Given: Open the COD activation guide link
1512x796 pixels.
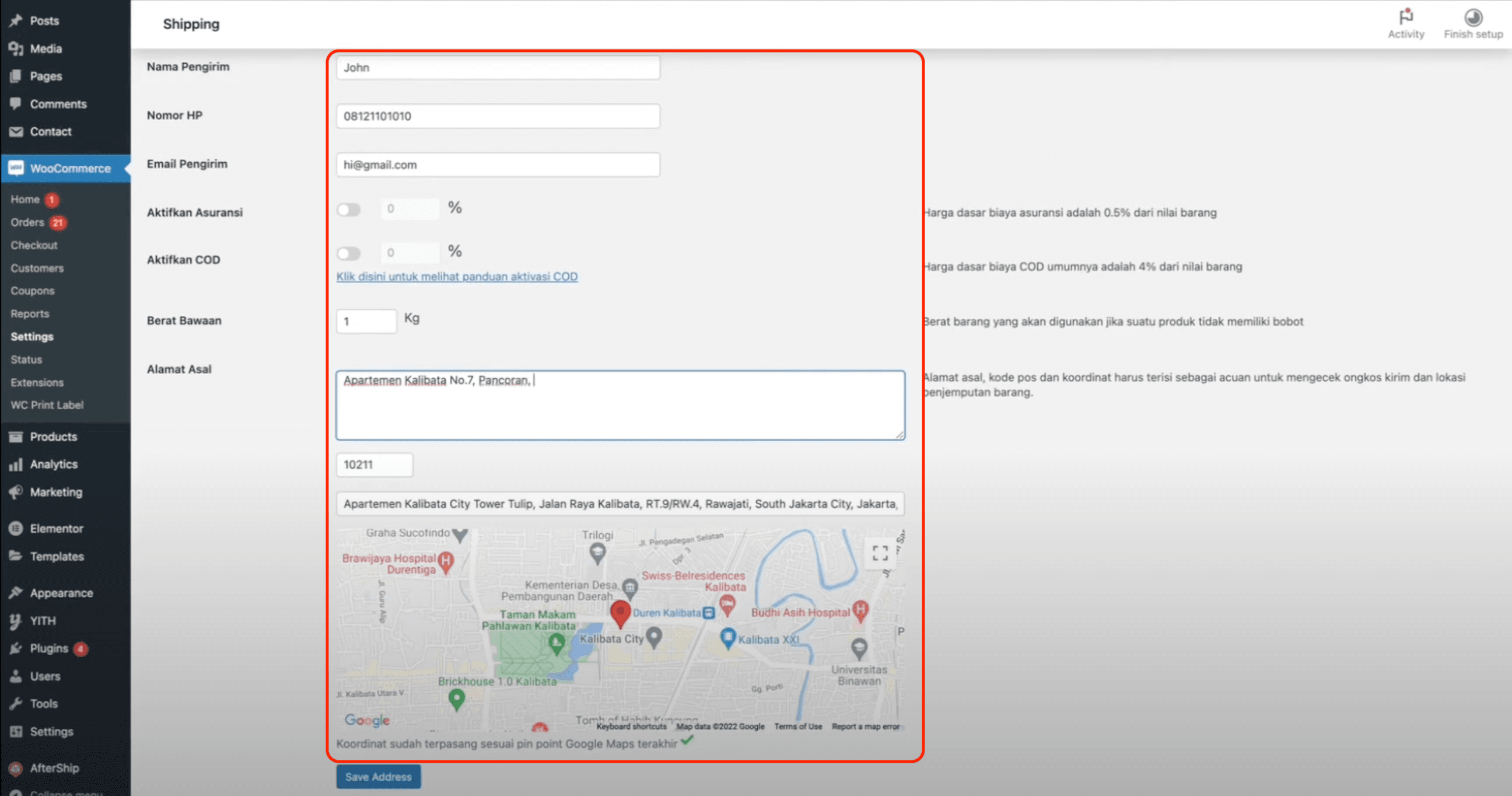Looking at the screenshot, I should pyautogui.click(x=457, y=277).
